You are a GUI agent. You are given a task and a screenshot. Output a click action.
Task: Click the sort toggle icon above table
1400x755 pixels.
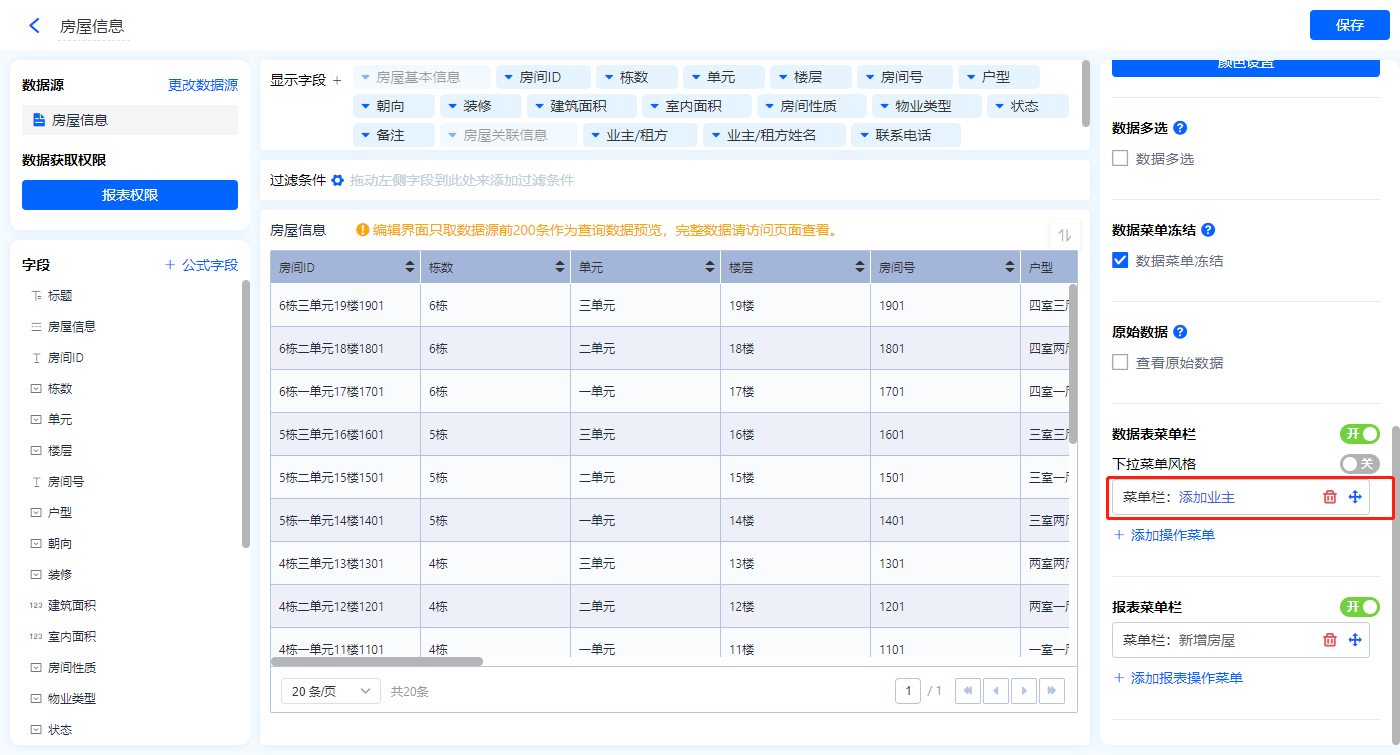pyautogui.click(x=1064, y=235)
